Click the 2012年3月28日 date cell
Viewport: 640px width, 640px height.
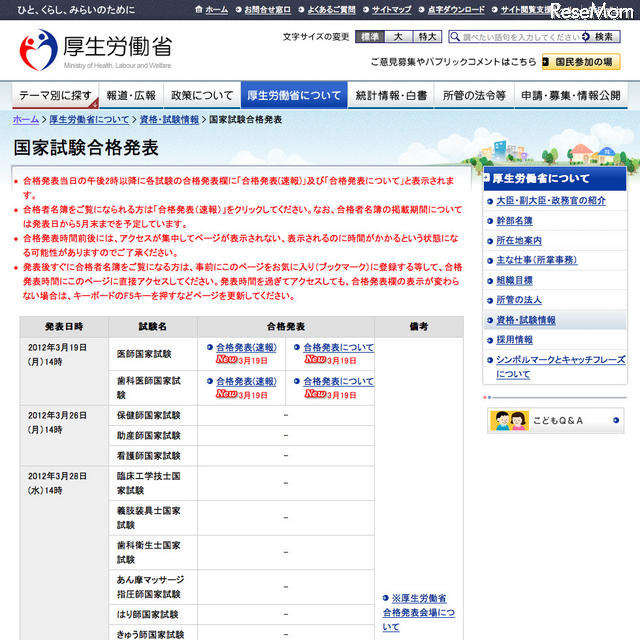64,553
